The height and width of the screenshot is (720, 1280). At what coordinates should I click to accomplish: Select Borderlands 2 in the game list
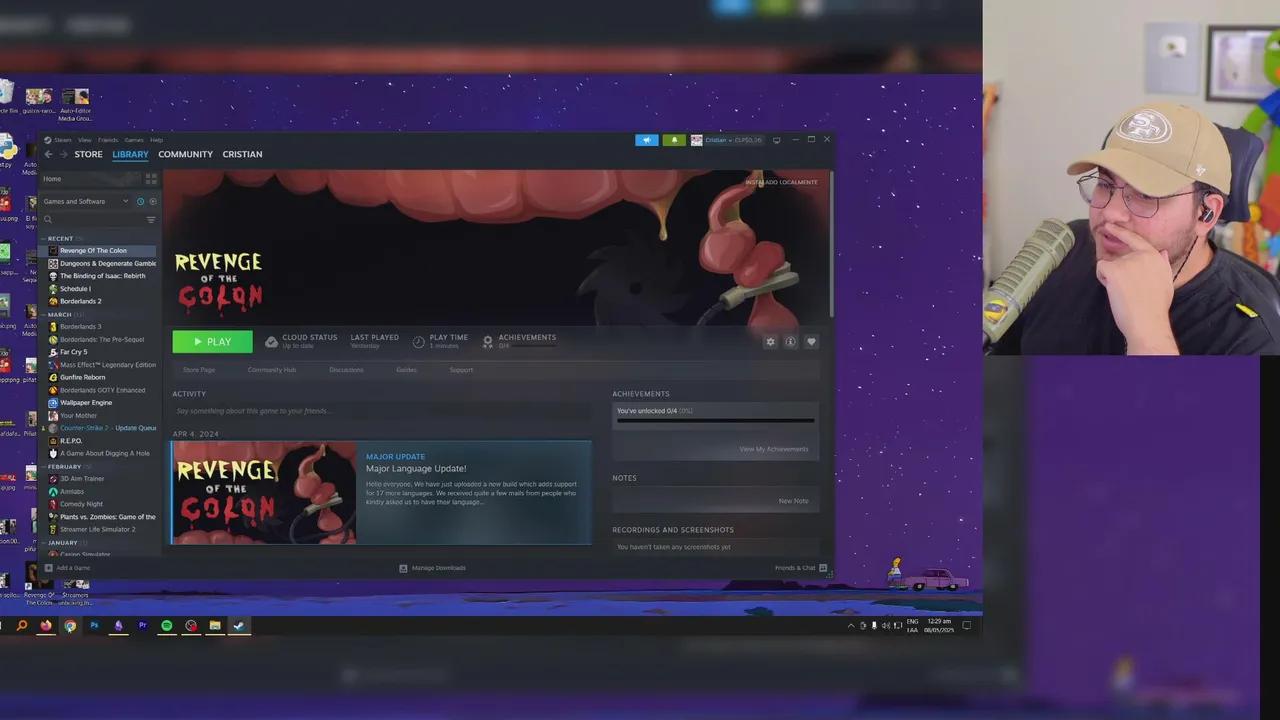coord(80,301)
